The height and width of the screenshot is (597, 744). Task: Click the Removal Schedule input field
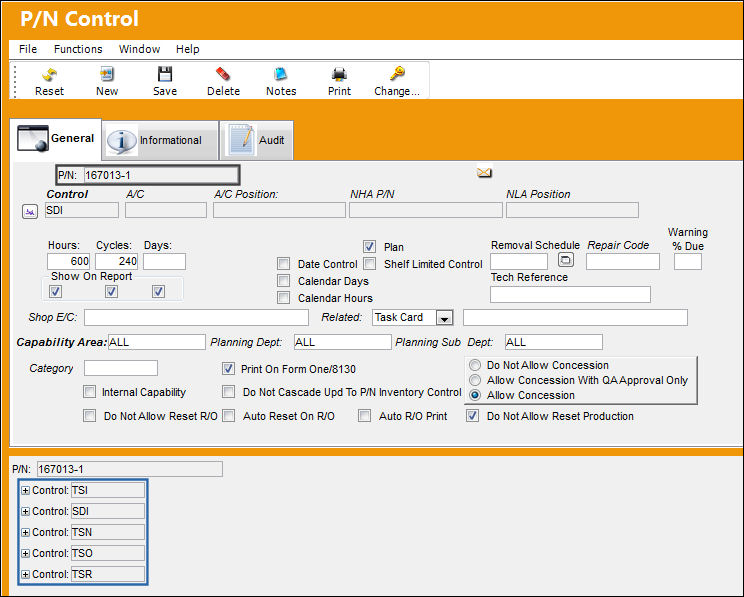tap(519, 261)
